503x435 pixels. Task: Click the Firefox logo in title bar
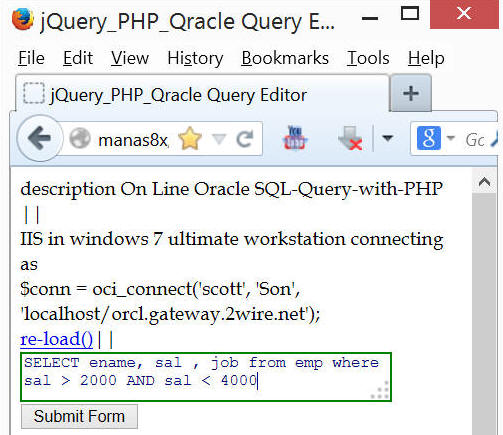(x=23, y=19)
